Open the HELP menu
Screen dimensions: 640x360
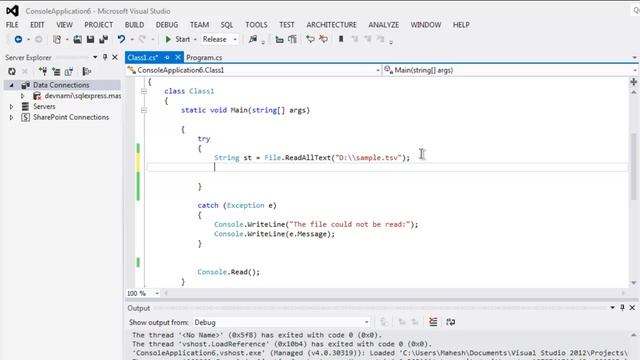461,25
